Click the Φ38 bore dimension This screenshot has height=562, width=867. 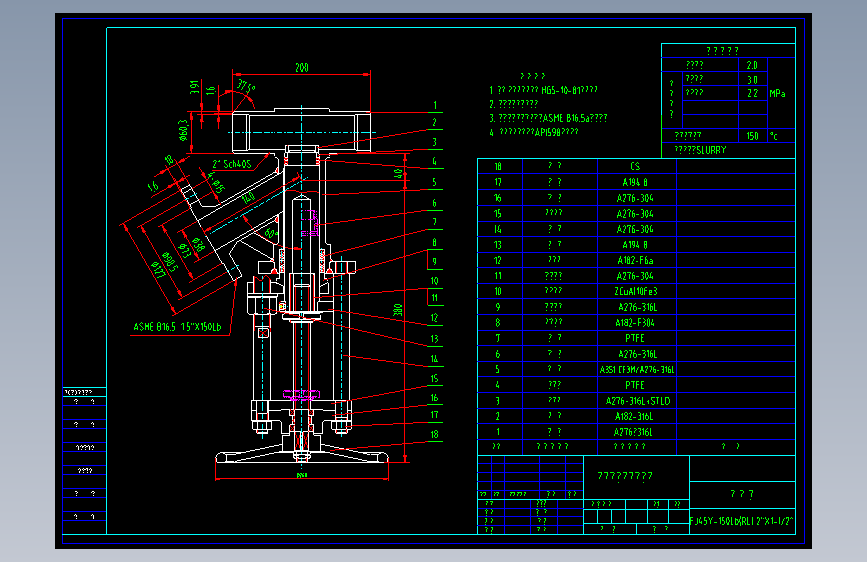point(197,244)
